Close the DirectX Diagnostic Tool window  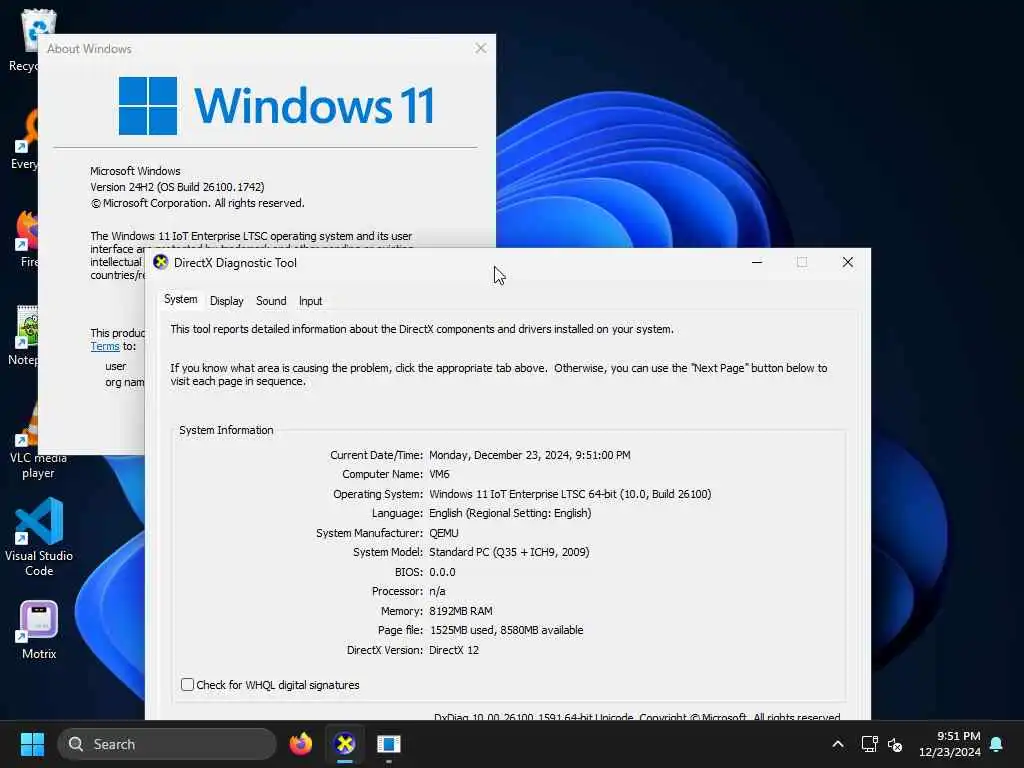[848, 263]
